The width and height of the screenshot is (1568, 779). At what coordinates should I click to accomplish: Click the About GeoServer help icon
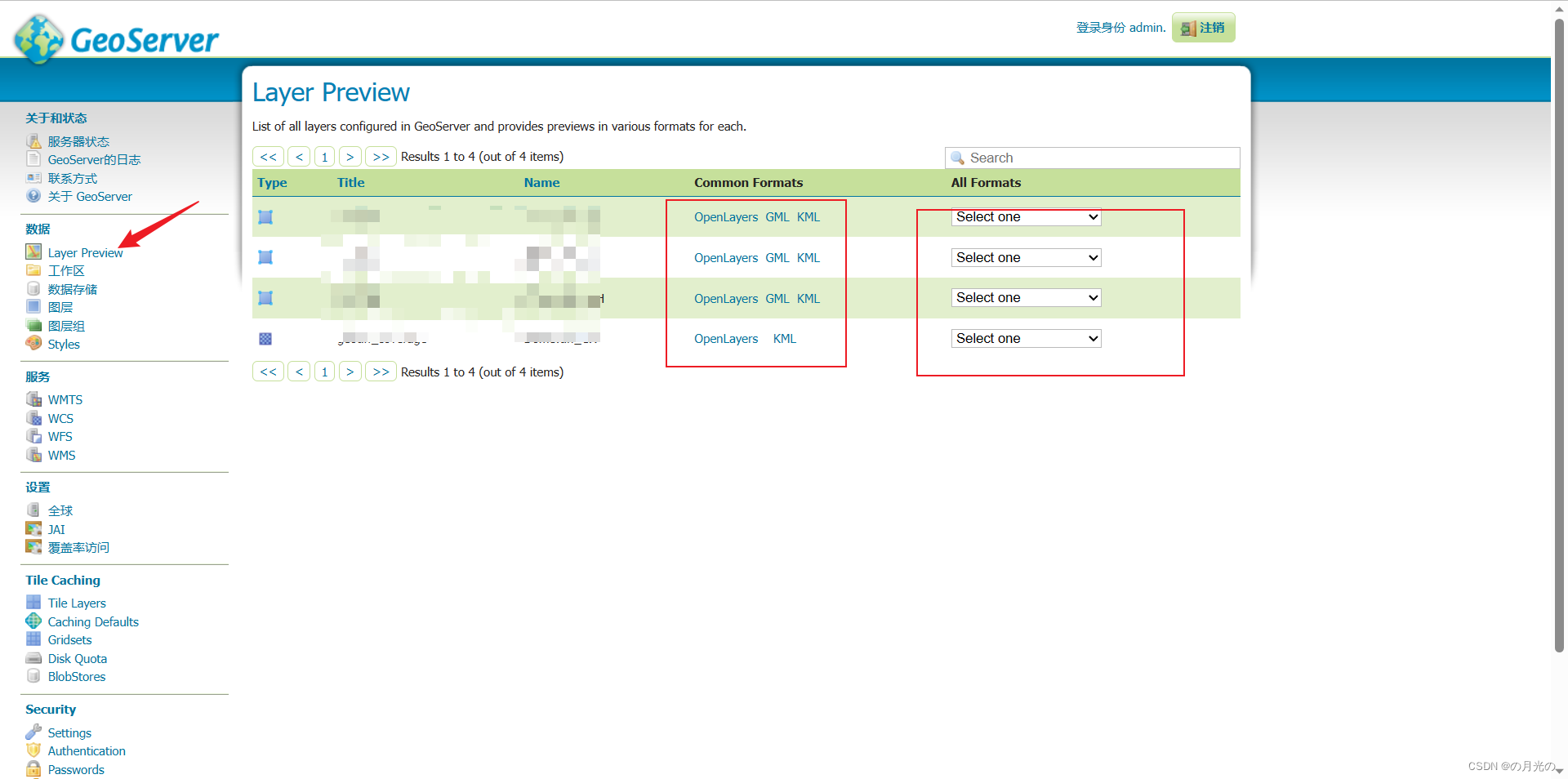[x=33, y=196]
